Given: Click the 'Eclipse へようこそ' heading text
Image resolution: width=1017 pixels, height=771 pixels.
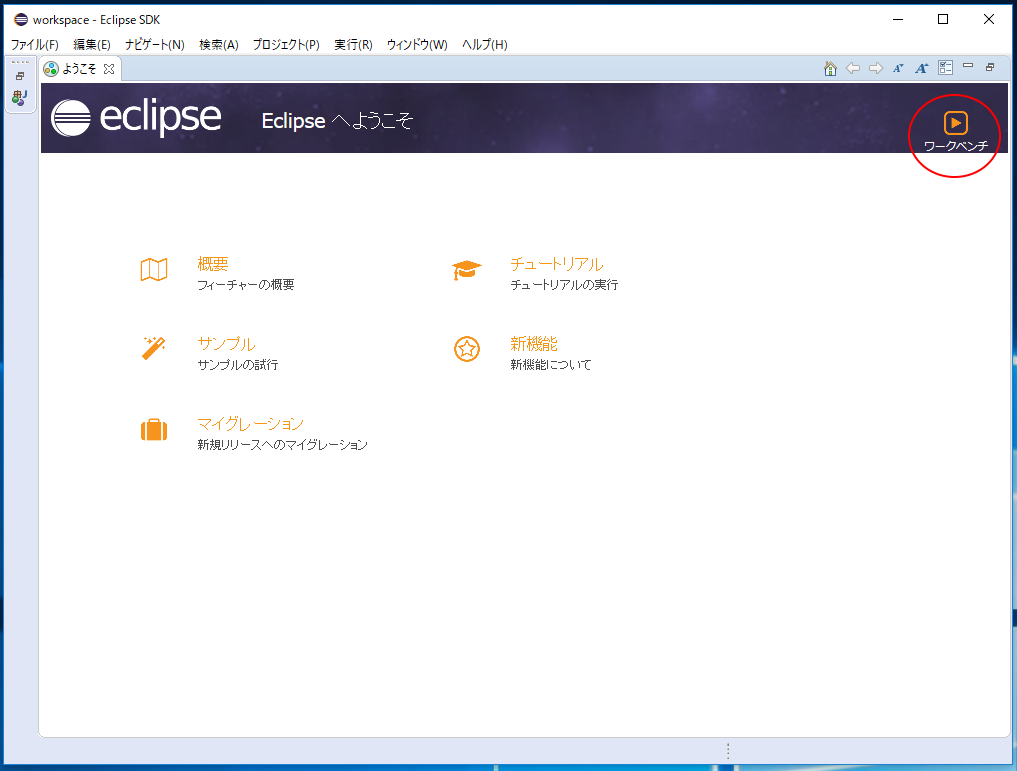Looking at the screenshot, I should (x=337, y=121).
